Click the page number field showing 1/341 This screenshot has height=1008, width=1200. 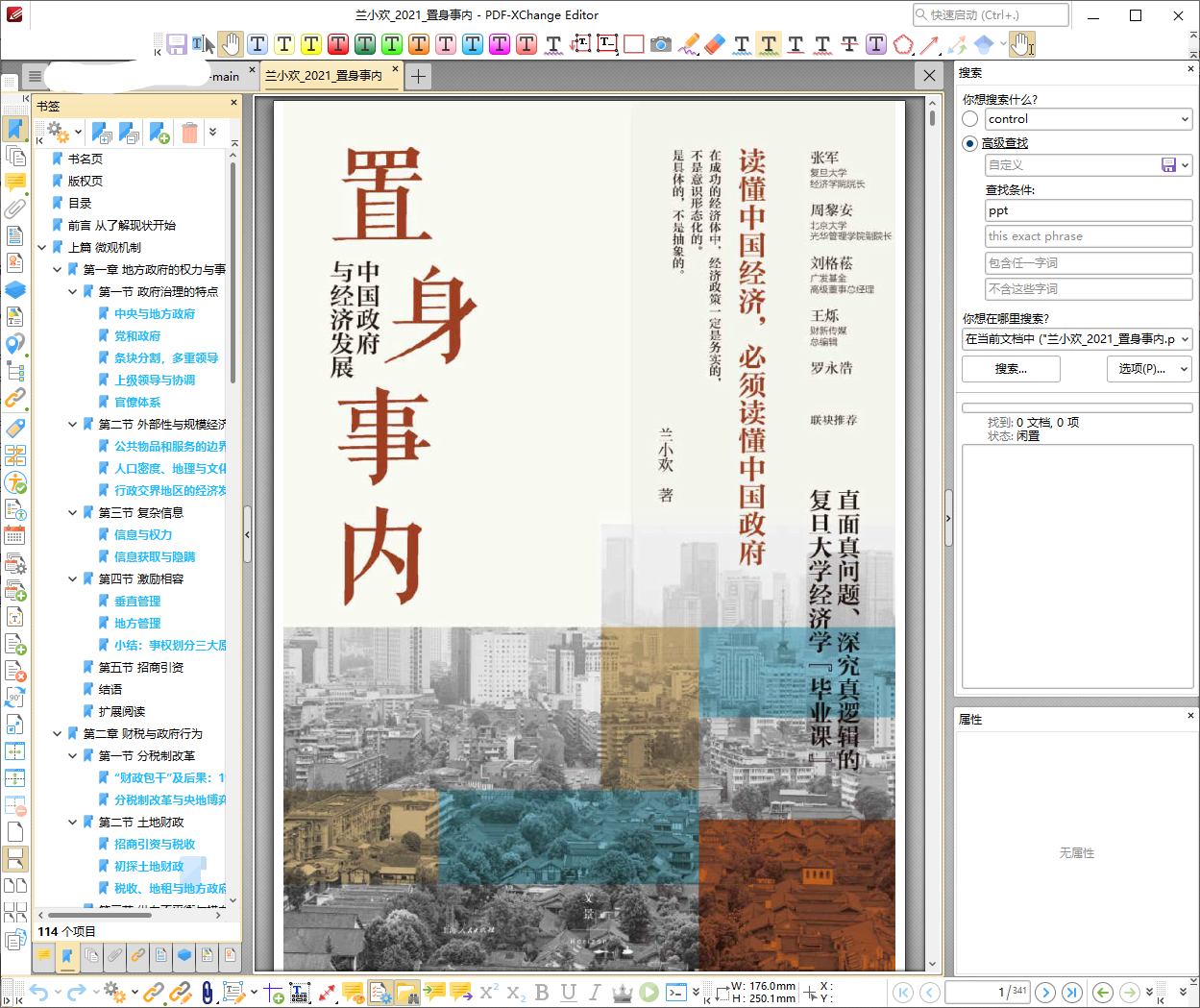pos(987,992)
